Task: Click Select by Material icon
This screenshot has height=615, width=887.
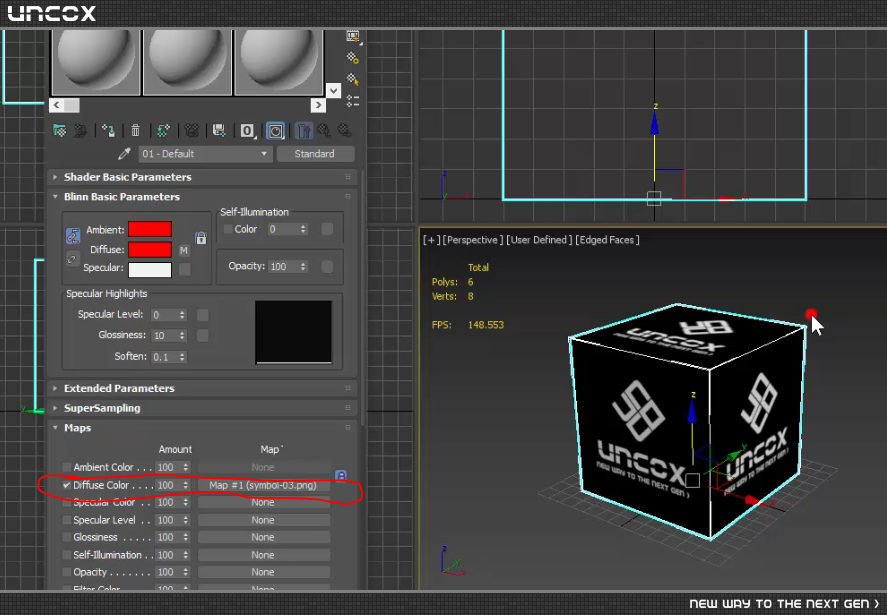Action: tap(352, 79)
